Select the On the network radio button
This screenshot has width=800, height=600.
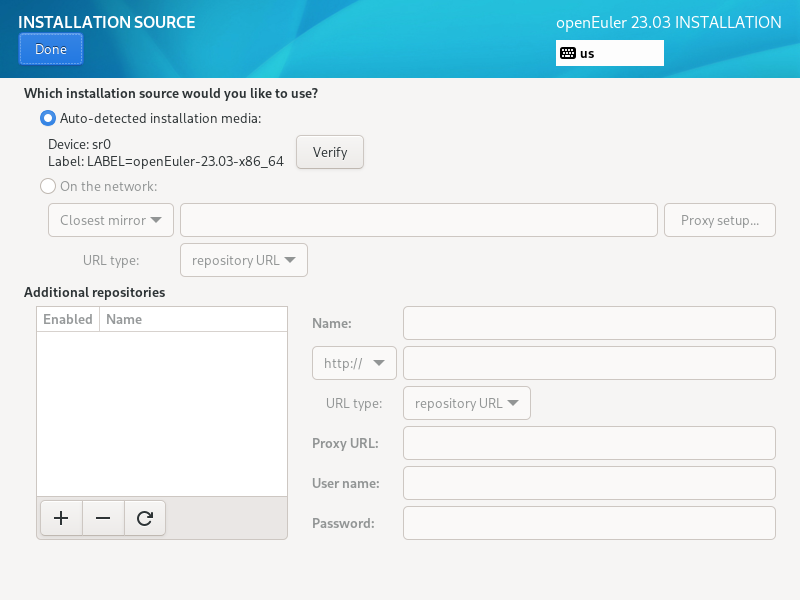(48, 186)
